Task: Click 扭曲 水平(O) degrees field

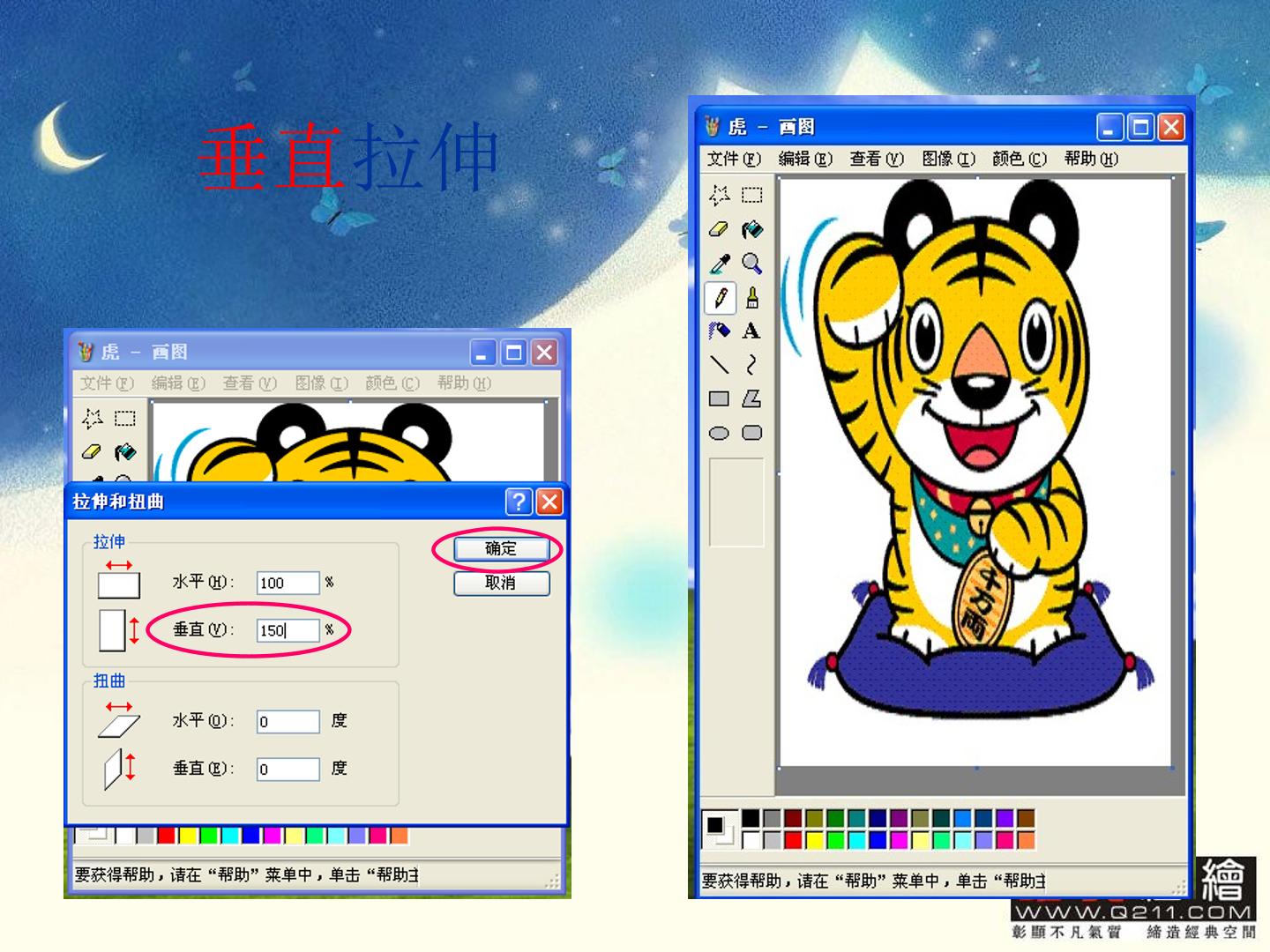Action: click(288, 722)
